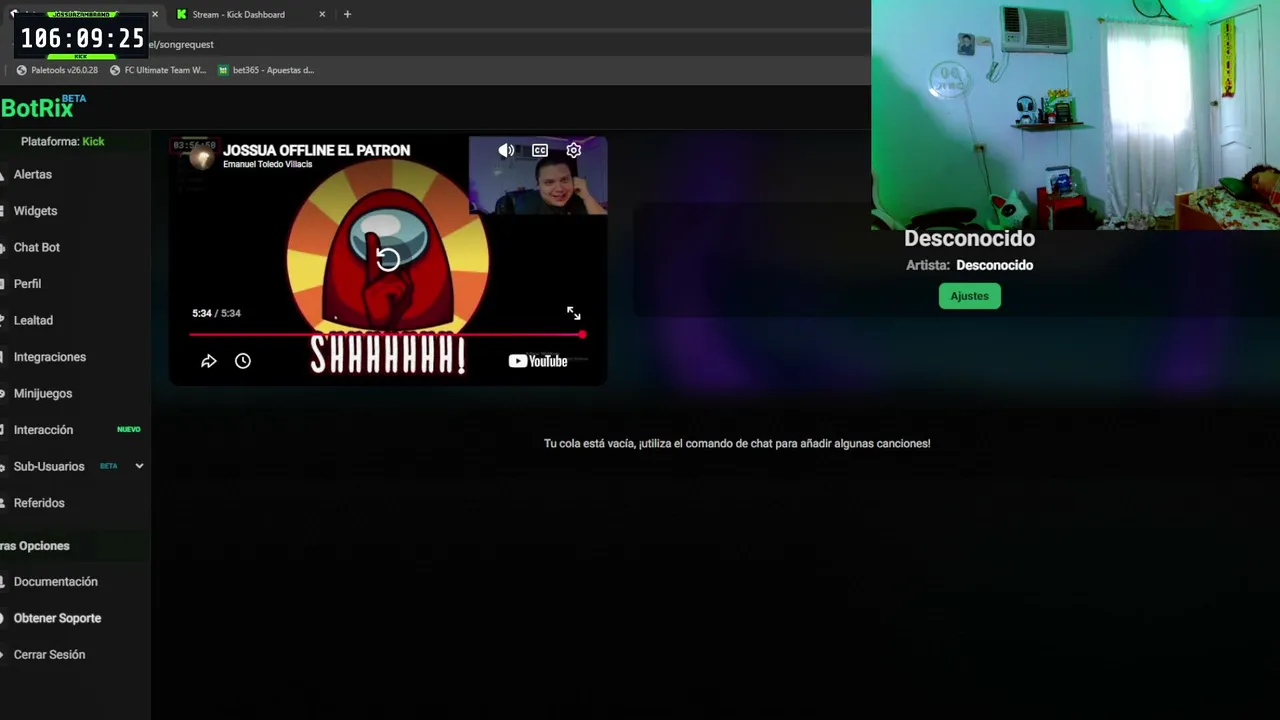This screenshot has width=1280, height=720.
Task: Open the Referidos page
Action: click(x=39, y=503)
